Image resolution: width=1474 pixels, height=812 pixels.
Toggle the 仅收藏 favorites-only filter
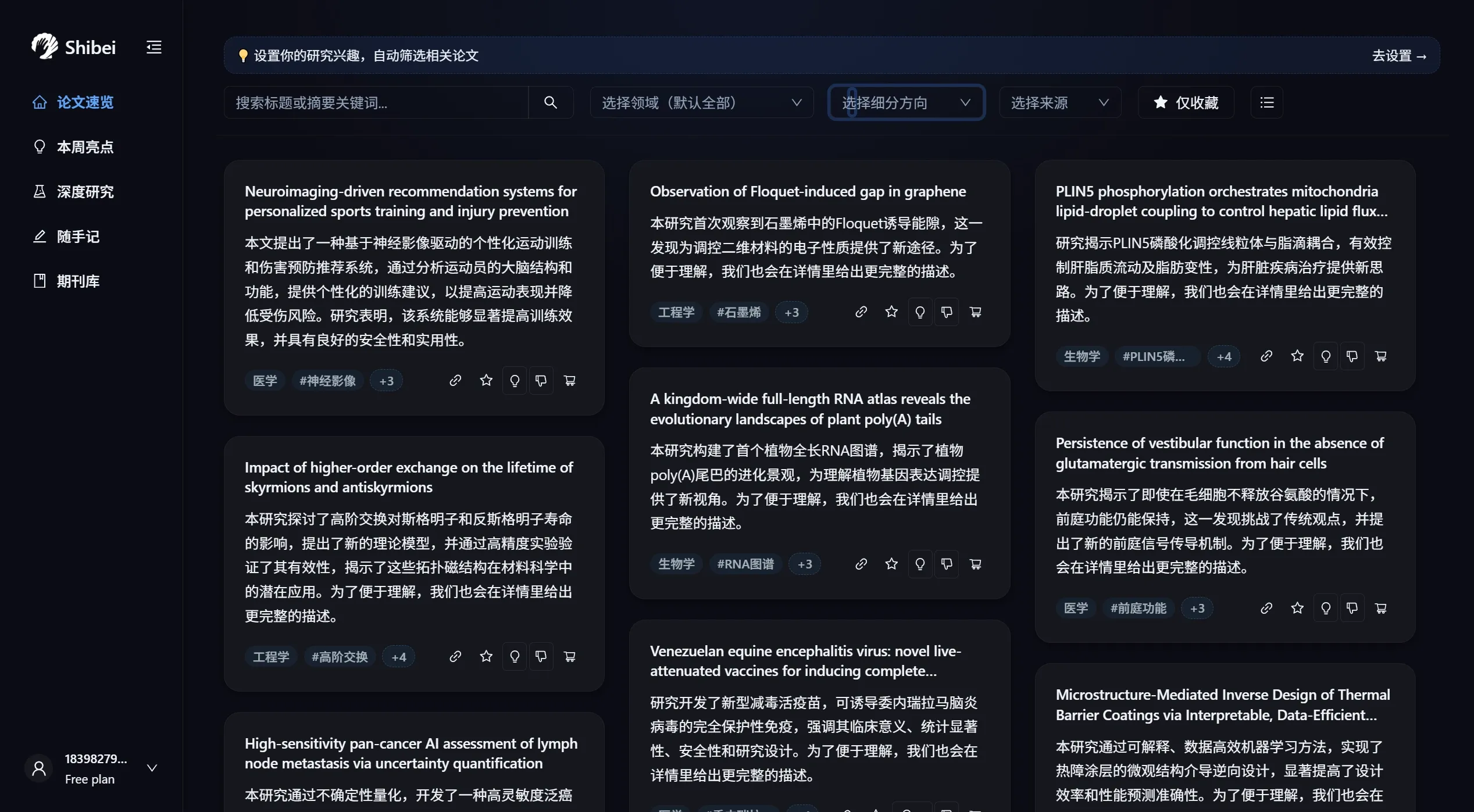(x=1185, y=102)
